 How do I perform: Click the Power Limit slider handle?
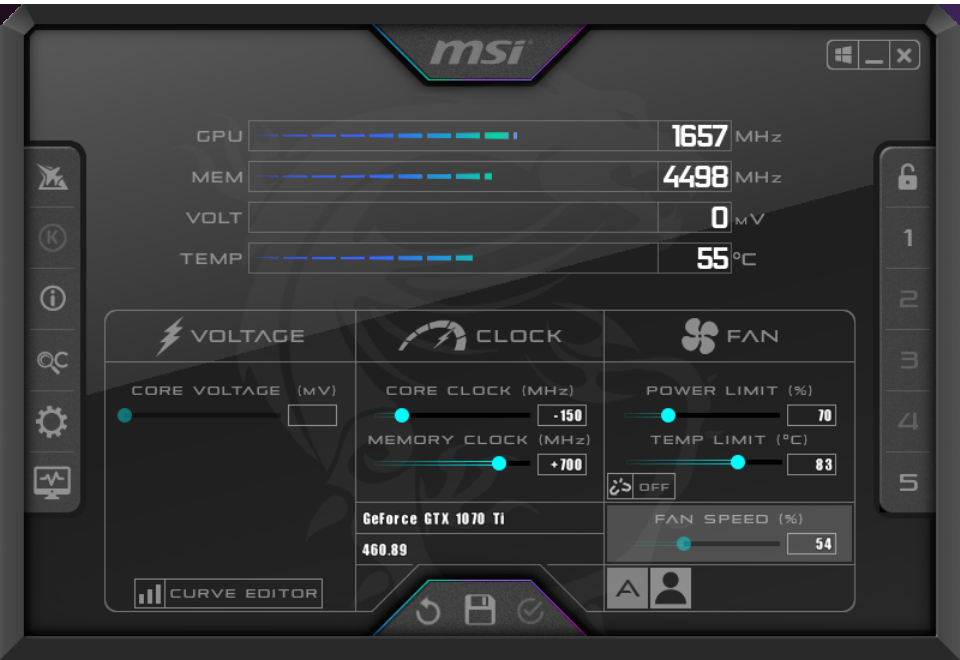pyautogui.click(x=668, y=416)
